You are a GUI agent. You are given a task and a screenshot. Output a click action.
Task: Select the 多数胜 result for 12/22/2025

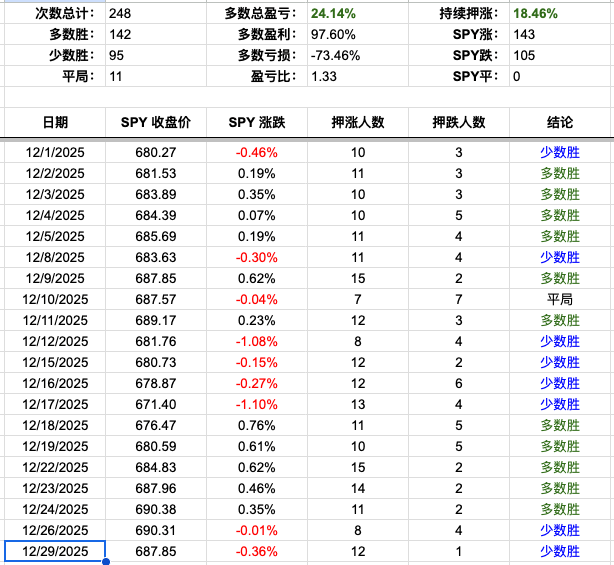click(x=562, y=468)
